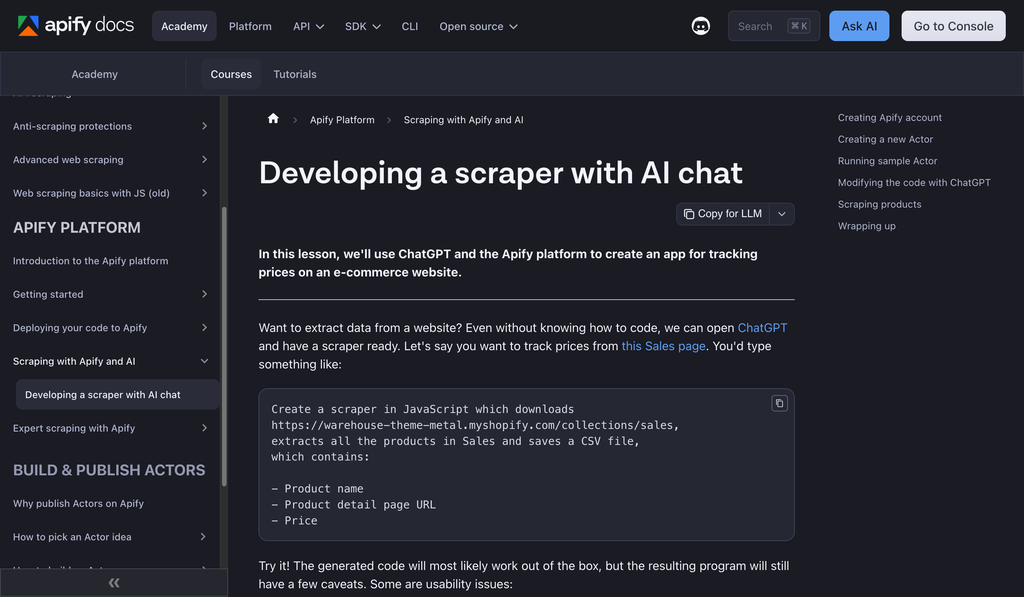Image resolution: width=1024 pixels, height=597 pixels.
Task: Click the Apify docs logo
Action: pos(75,26)
